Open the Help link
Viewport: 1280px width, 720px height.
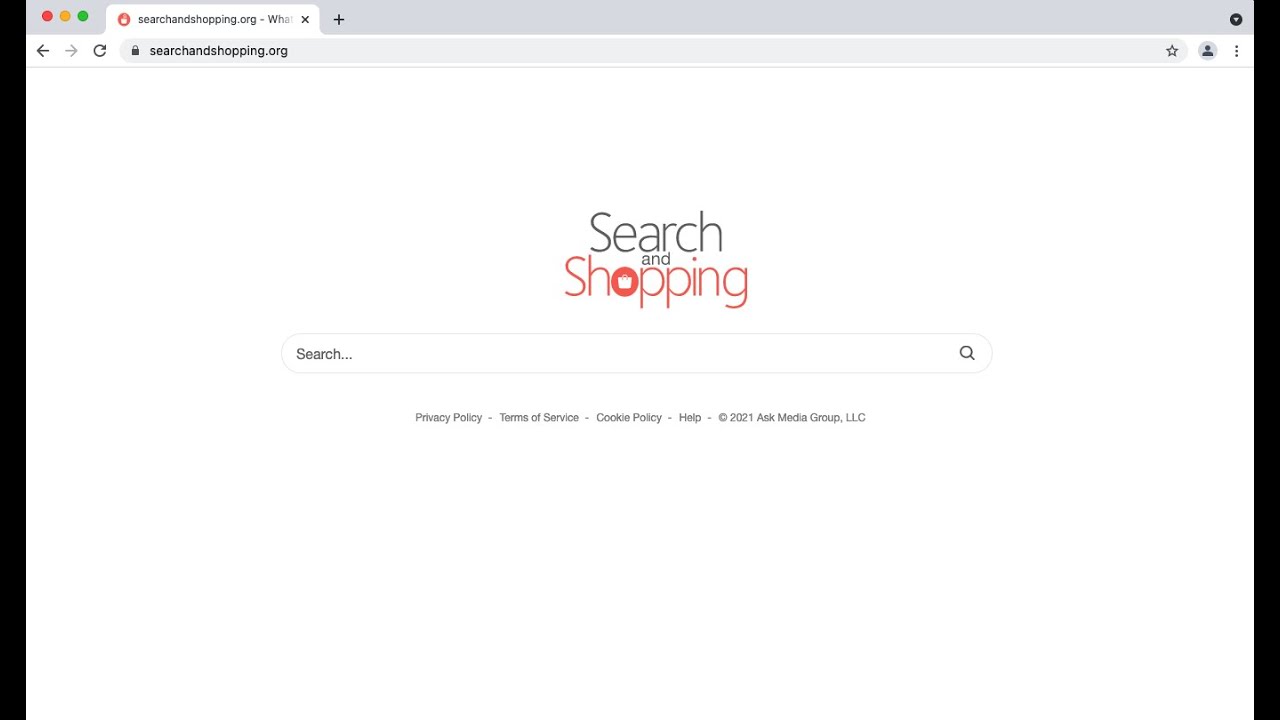click(690, 418)
